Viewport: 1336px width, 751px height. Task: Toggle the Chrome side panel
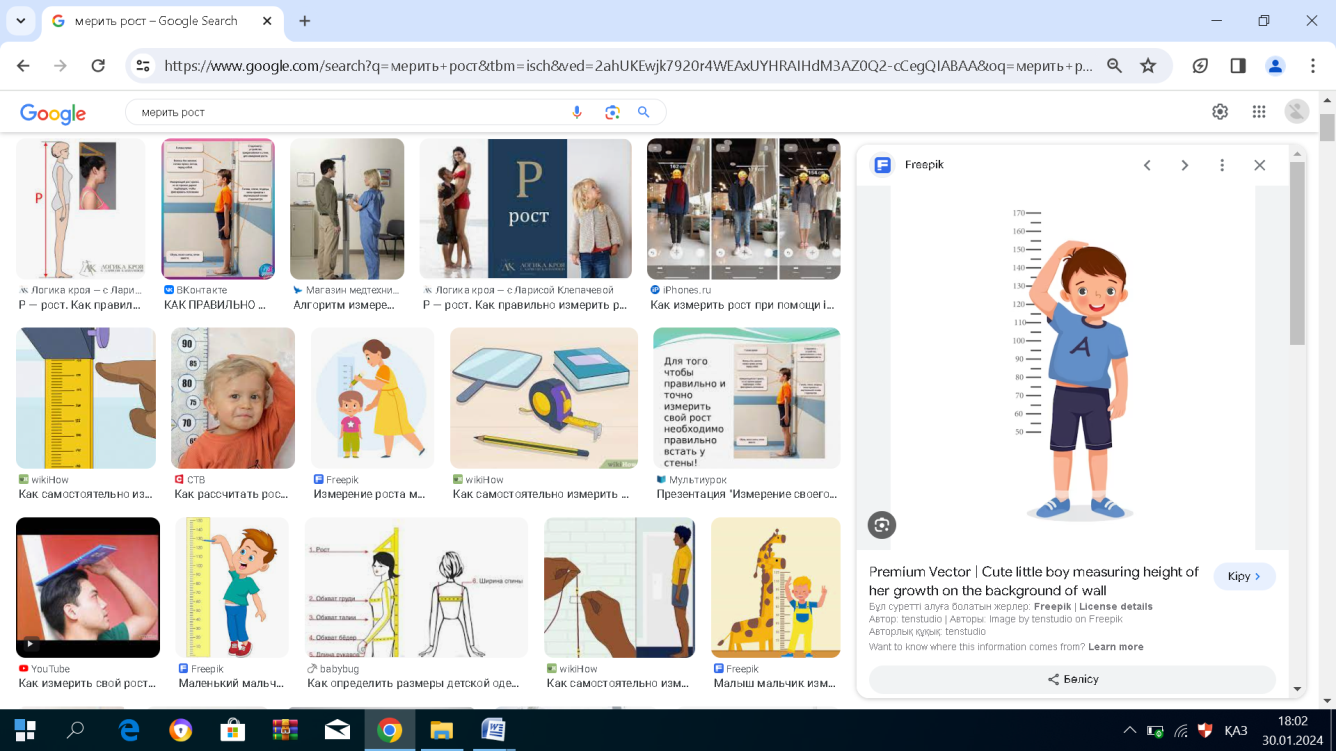point(1238,65)
